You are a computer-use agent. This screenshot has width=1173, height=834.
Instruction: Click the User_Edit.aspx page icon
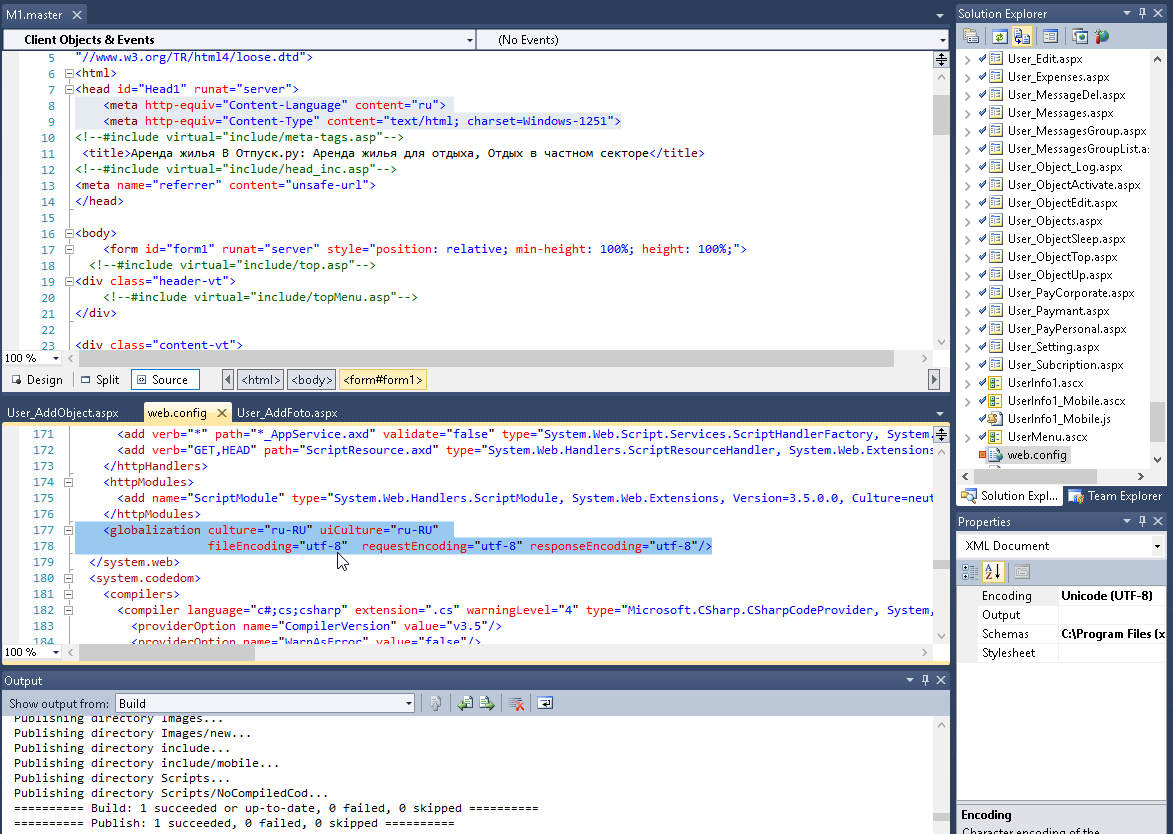996,58
